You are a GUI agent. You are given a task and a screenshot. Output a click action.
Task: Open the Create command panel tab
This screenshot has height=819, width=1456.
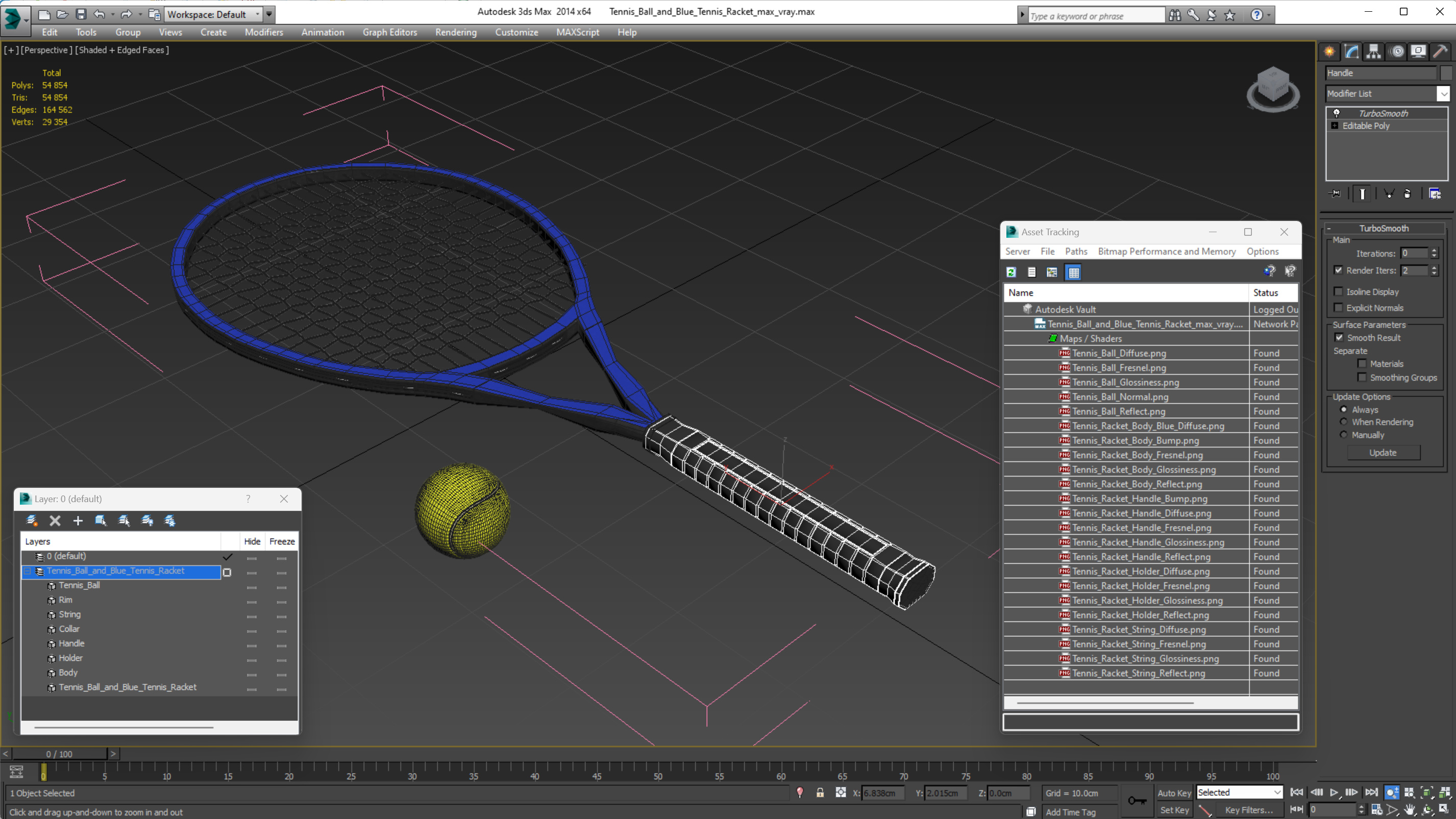(1329, 52)
